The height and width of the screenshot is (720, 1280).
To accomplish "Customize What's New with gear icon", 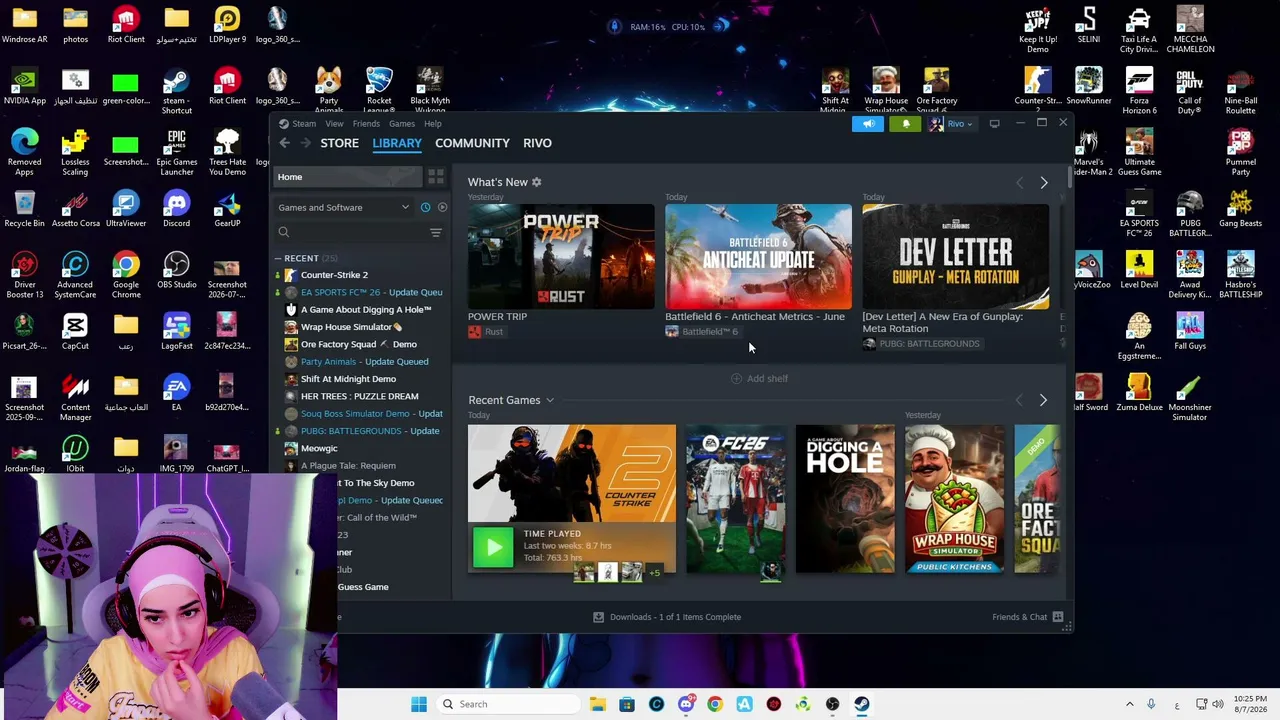I will [x=536, y=182].
